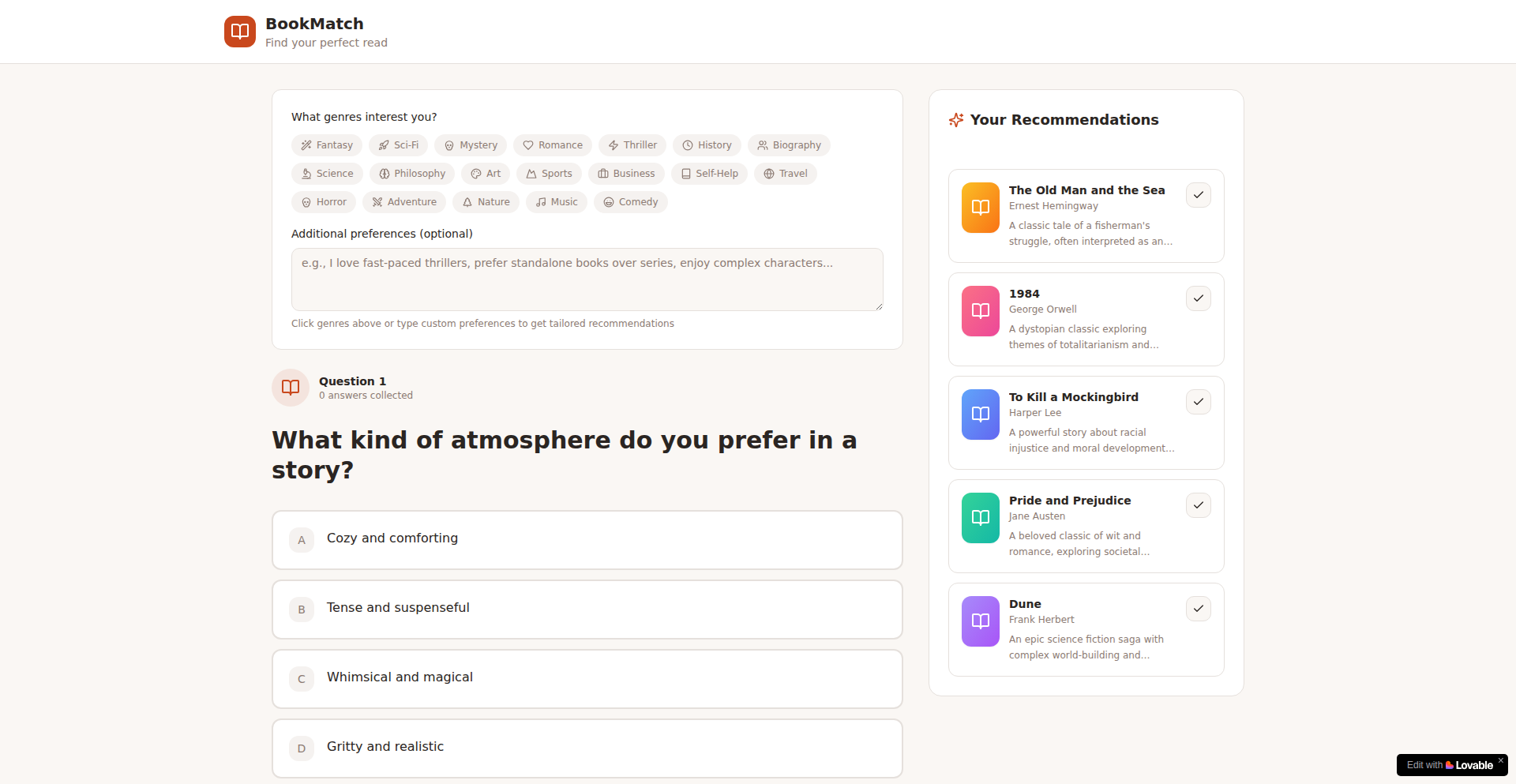Click the BookMatch logo icon
This screenshot has height=784, width=1516.
point(239,32)
